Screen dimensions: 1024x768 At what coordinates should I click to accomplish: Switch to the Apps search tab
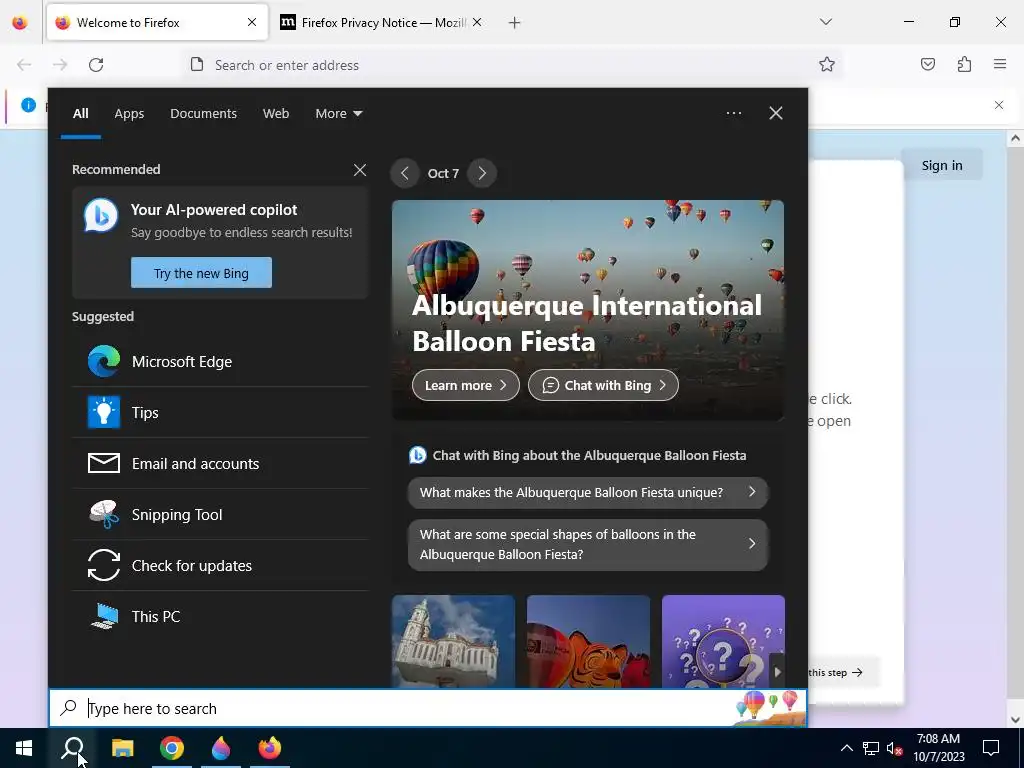tap(129, 114)
